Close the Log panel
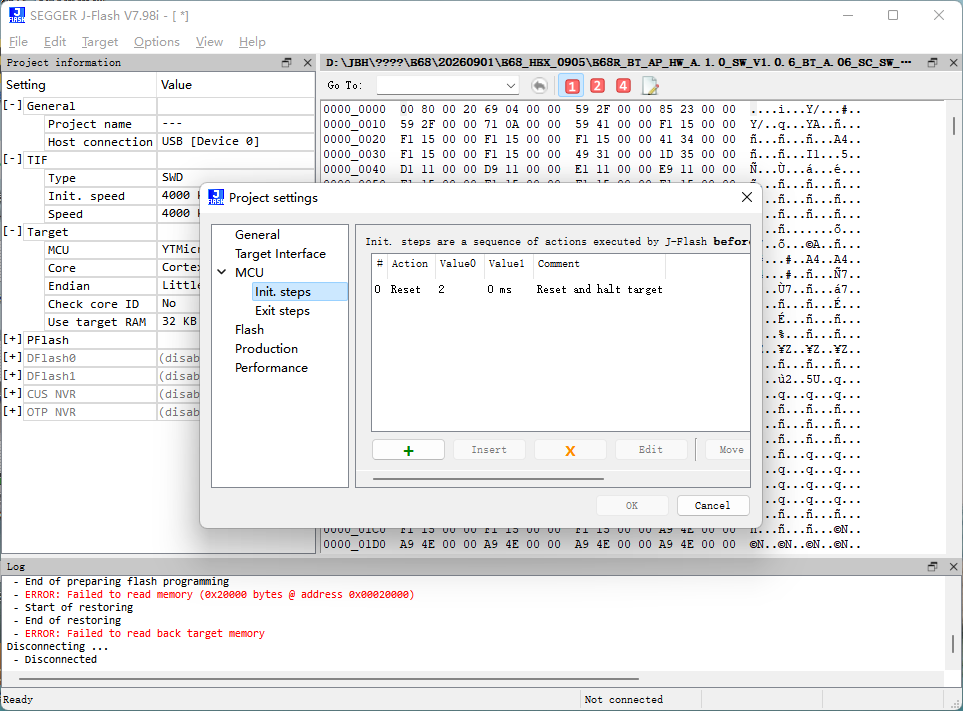The height and width of the screenshot is (711, 963). click(x=953, y=566)
